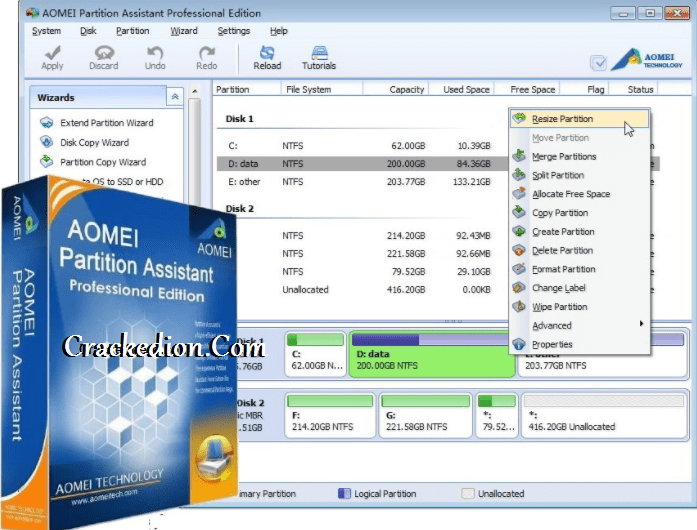This screenshot has height=530, width=697.
Task: Click the application icon in title bar
Action: 32,13
